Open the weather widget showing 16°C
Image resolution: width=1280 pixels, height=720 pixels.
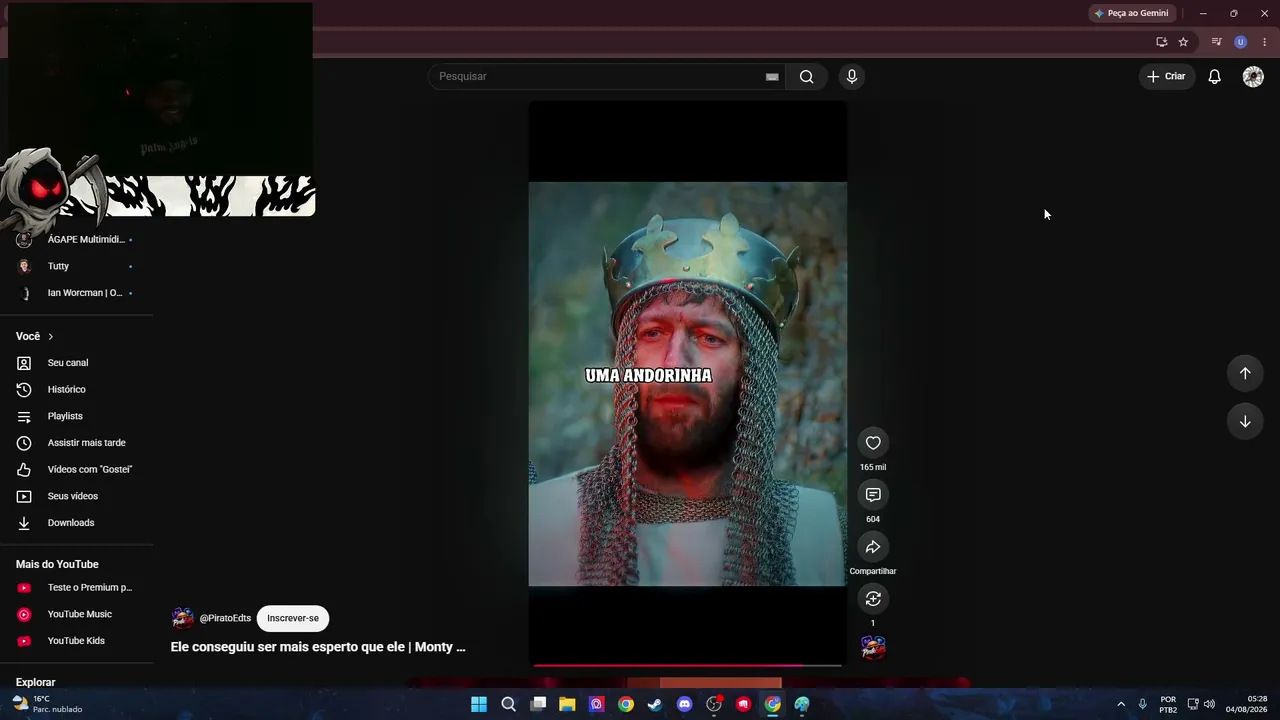point(47,704)
